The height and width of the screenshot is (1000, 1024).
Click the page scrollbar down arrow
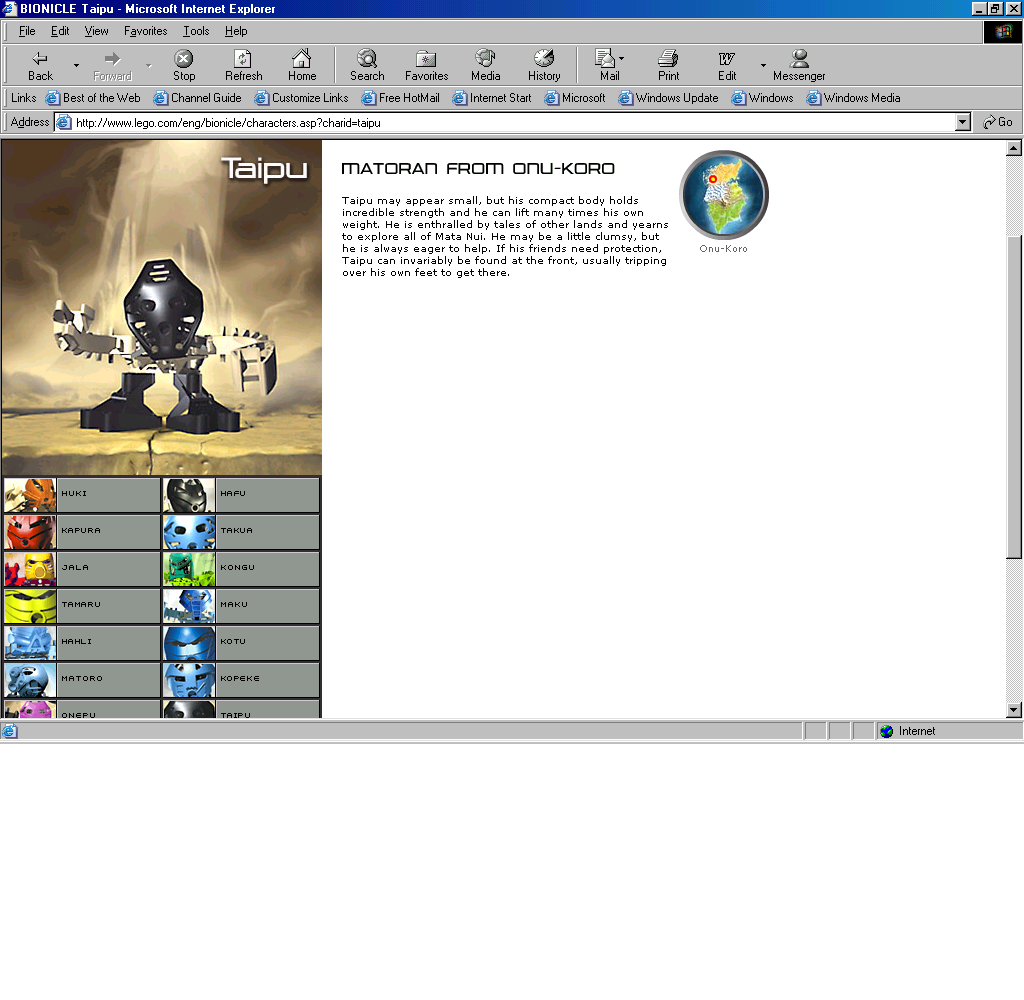tap(1014, 710)
